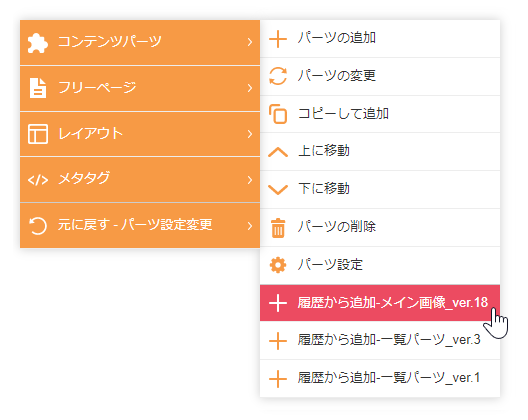Click 元に戻す - パーツ設定変更 item
This screenshot has width=528, height=420.
[x=140, y=226]
